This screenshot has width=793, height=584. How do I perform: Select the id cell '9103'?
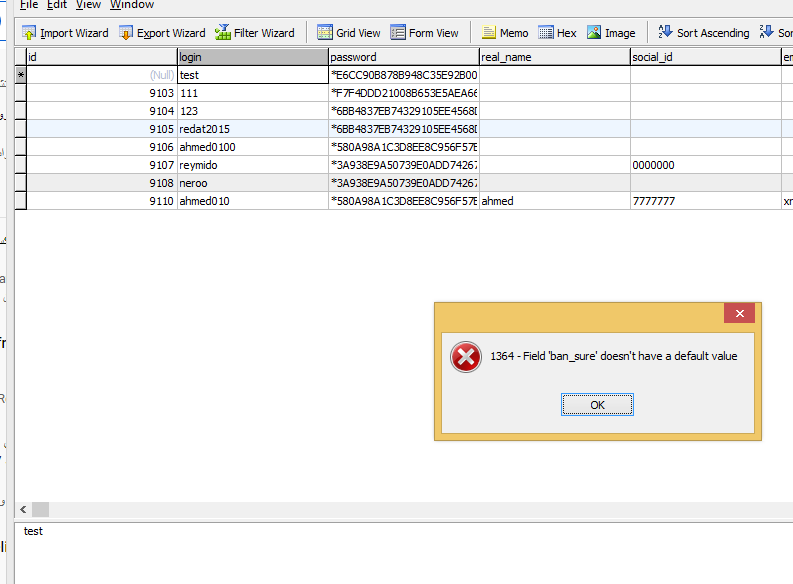pos(102,93)
